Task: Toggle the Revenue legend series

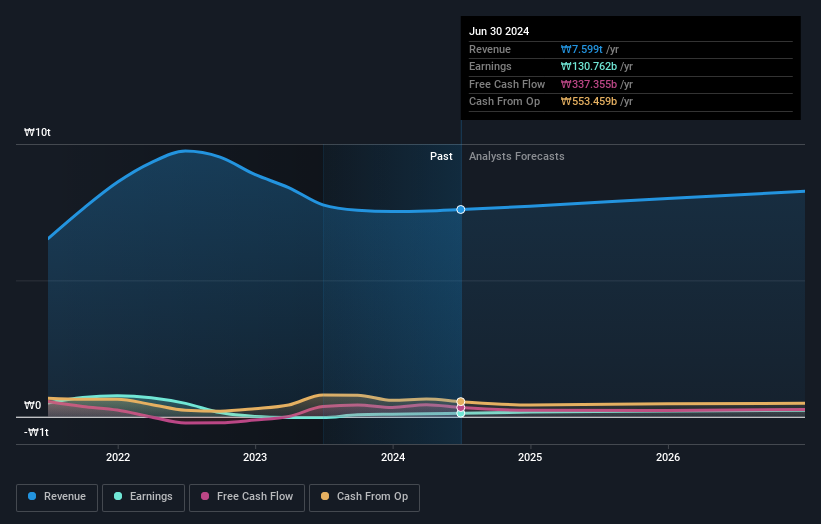Action: coord(57,497)
